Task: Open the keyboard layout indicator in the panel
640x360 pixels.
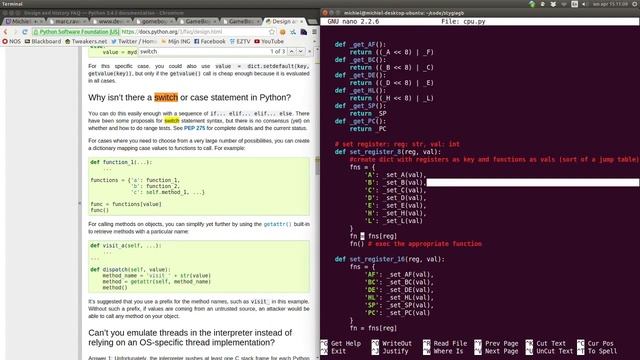Action: point(574,4)
